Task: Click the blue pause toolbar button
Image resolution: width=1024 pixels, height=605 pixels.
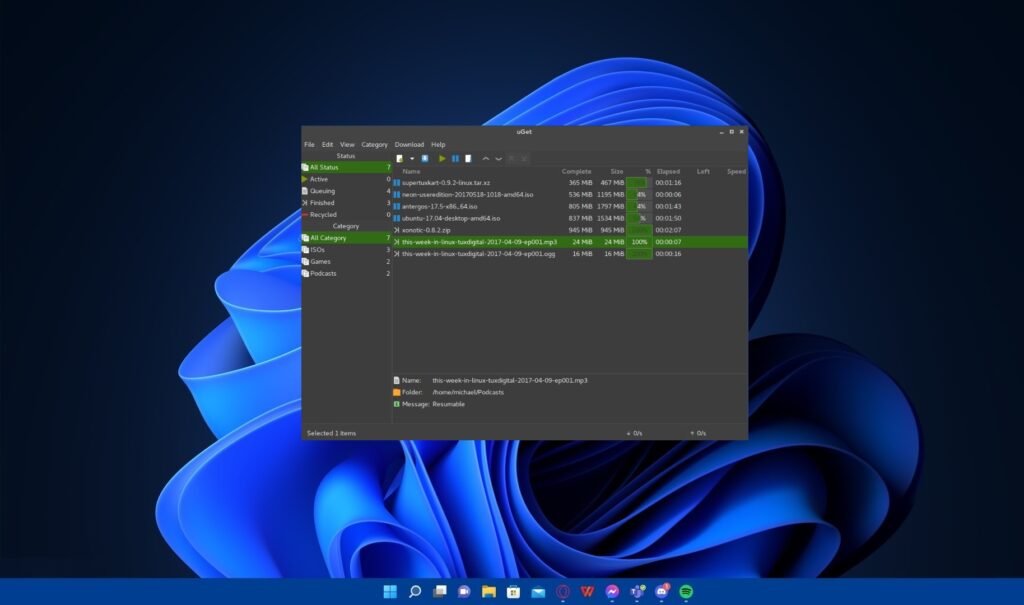Action: tap(455, 159)
